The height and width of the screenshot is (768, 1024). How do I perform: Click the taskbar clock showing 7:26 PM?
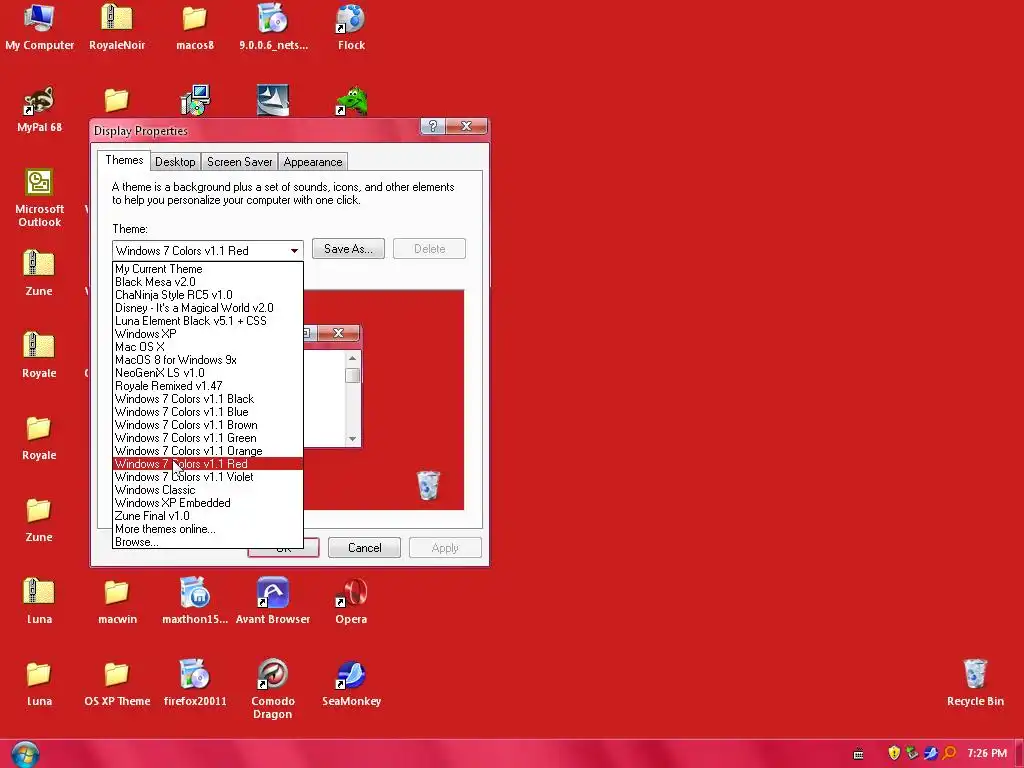[987, 754]
